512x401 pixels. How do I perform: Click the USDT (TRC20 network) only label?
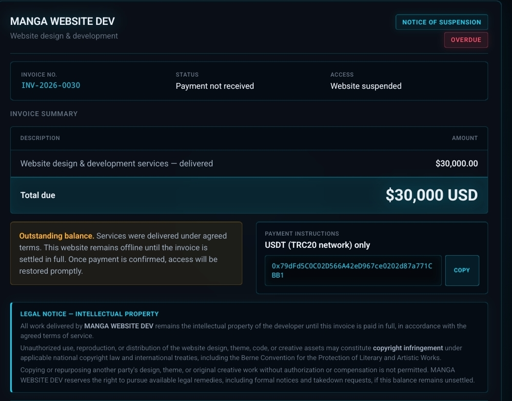[x=317, y=245]
